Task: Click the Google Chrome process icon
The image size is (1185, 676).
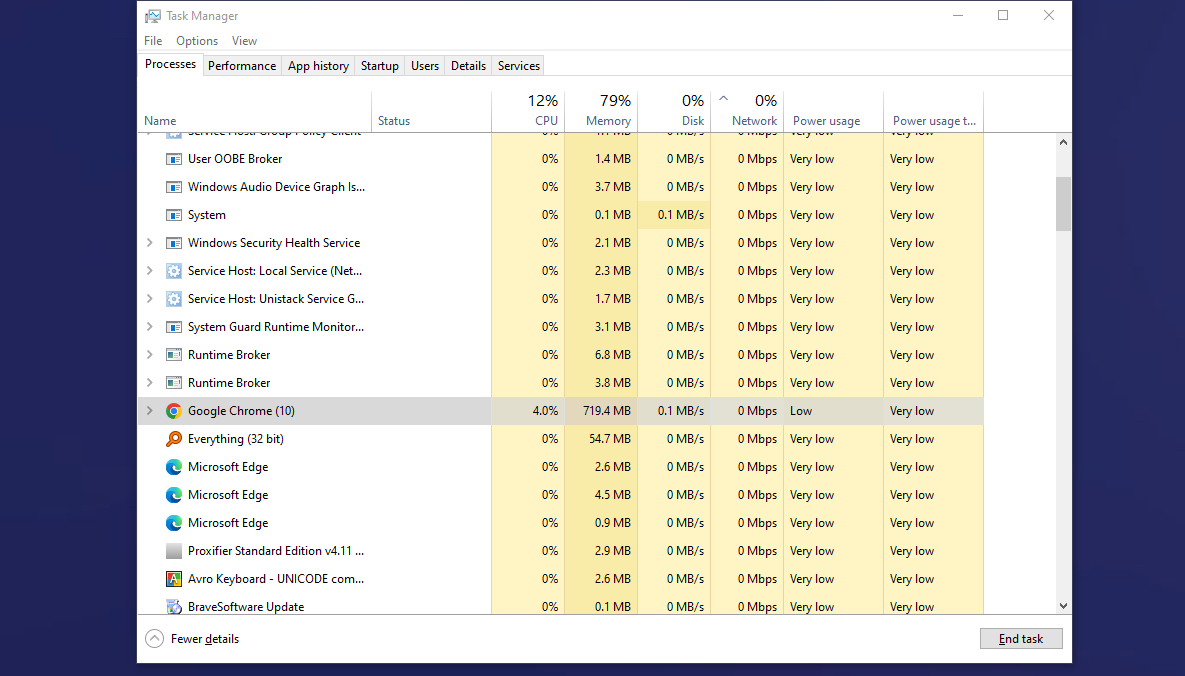Action: pyautogui.click(x=173, y=411)
